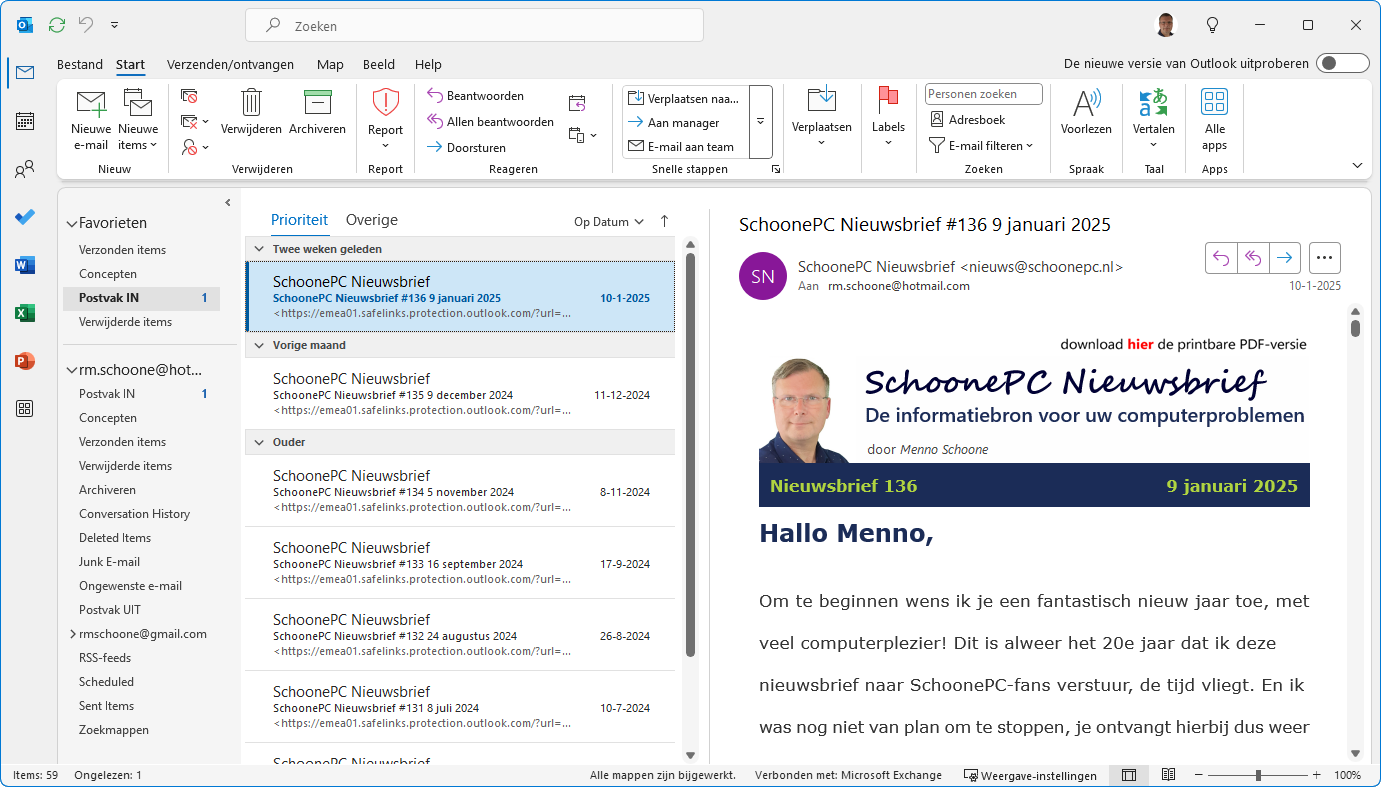Open more actions ellipsis in message header
This screenshot has height=788, width=1381.
(1325, 258)
